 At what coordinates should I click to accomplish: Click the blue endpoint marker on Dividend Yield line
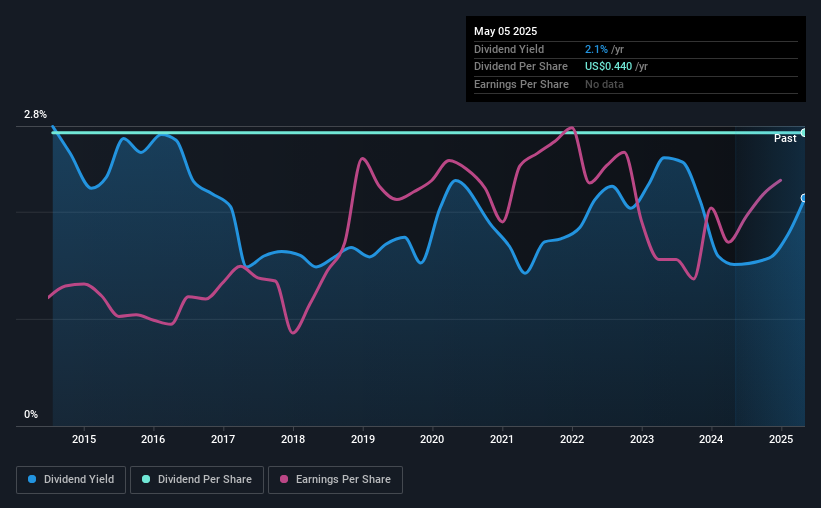click(x=804, y=198)
